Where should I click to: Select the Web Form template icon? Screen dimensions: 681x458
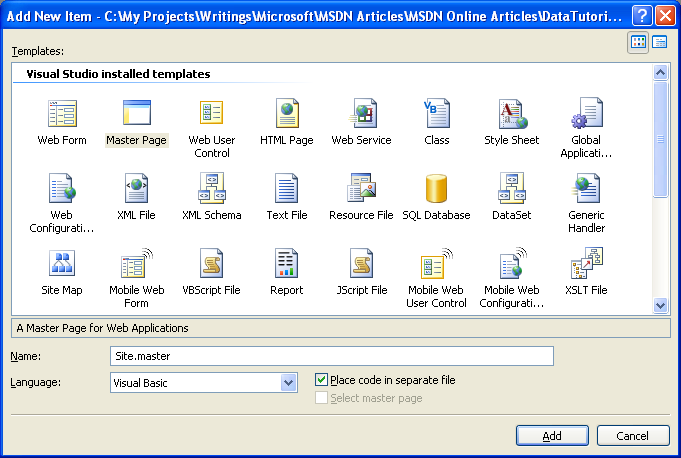(62, 114)
